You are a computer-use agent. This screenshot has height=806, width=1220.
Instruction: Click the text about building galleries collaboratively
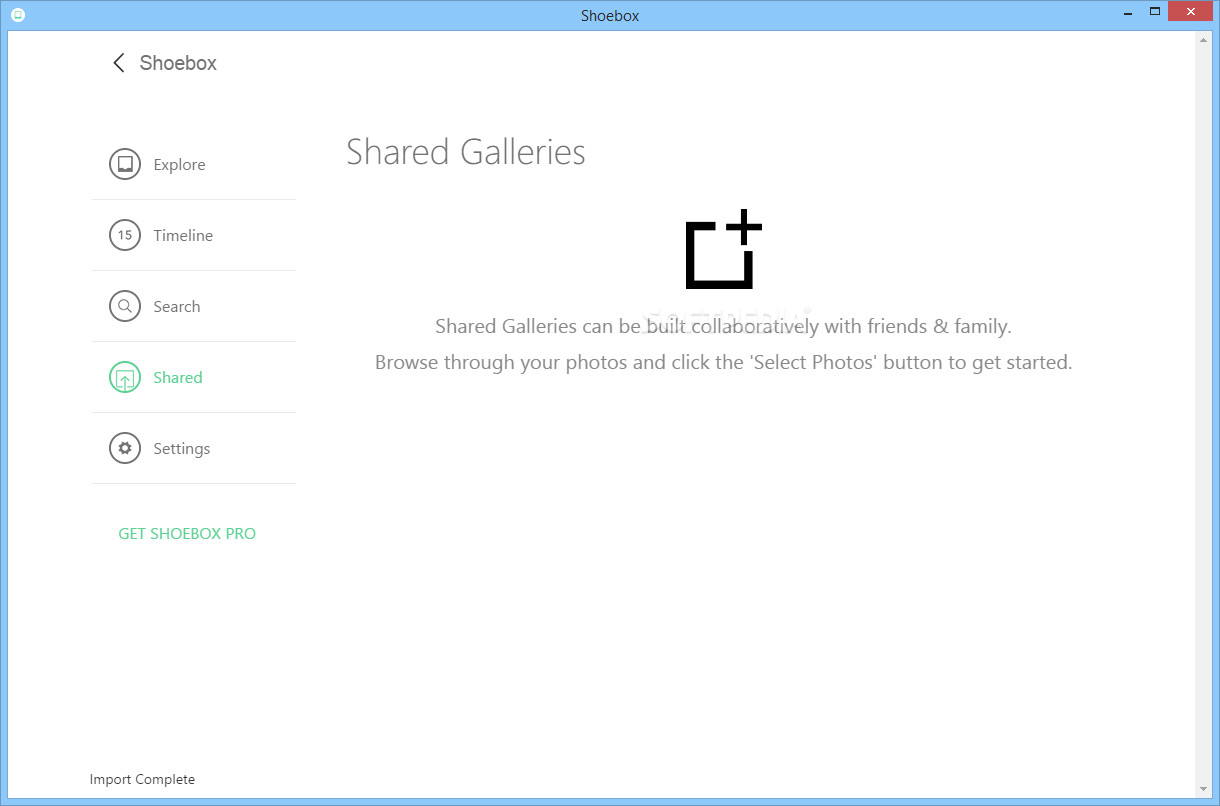click(x=724, y=327)
